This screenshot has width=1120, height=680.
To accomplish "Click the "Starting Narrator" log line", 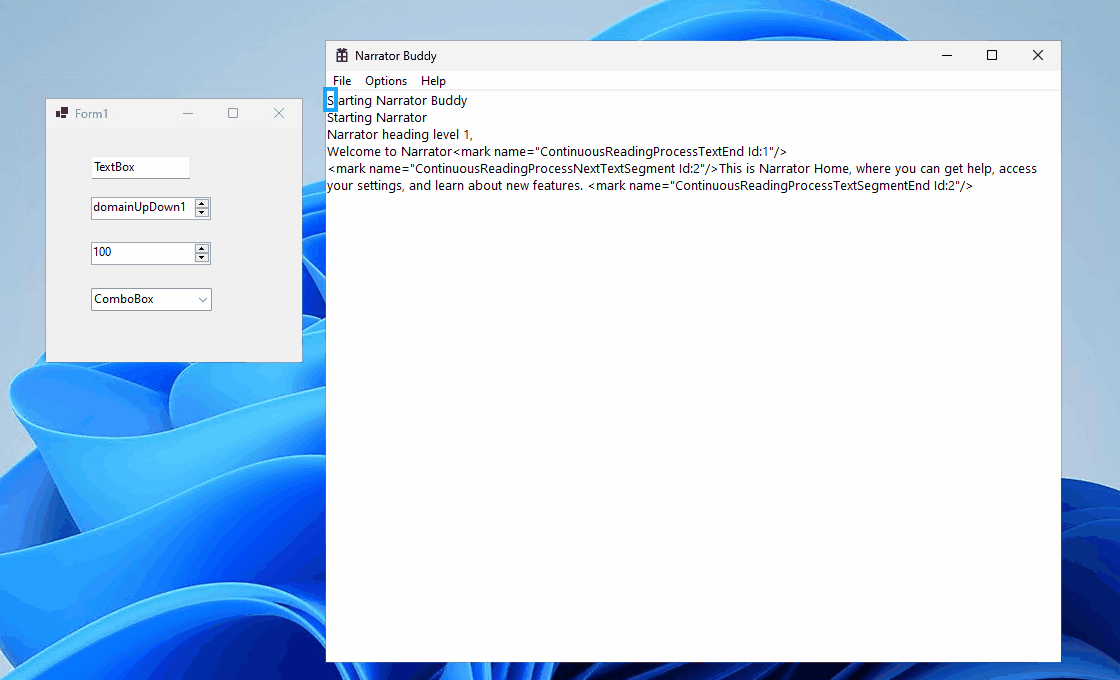I will tap(376, 118).
